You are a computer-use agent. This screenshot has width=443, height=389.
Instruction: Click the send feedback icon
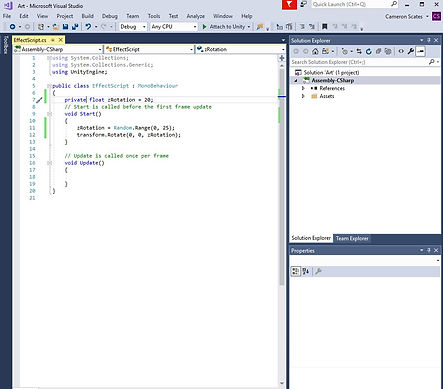(x=303, y=4)
